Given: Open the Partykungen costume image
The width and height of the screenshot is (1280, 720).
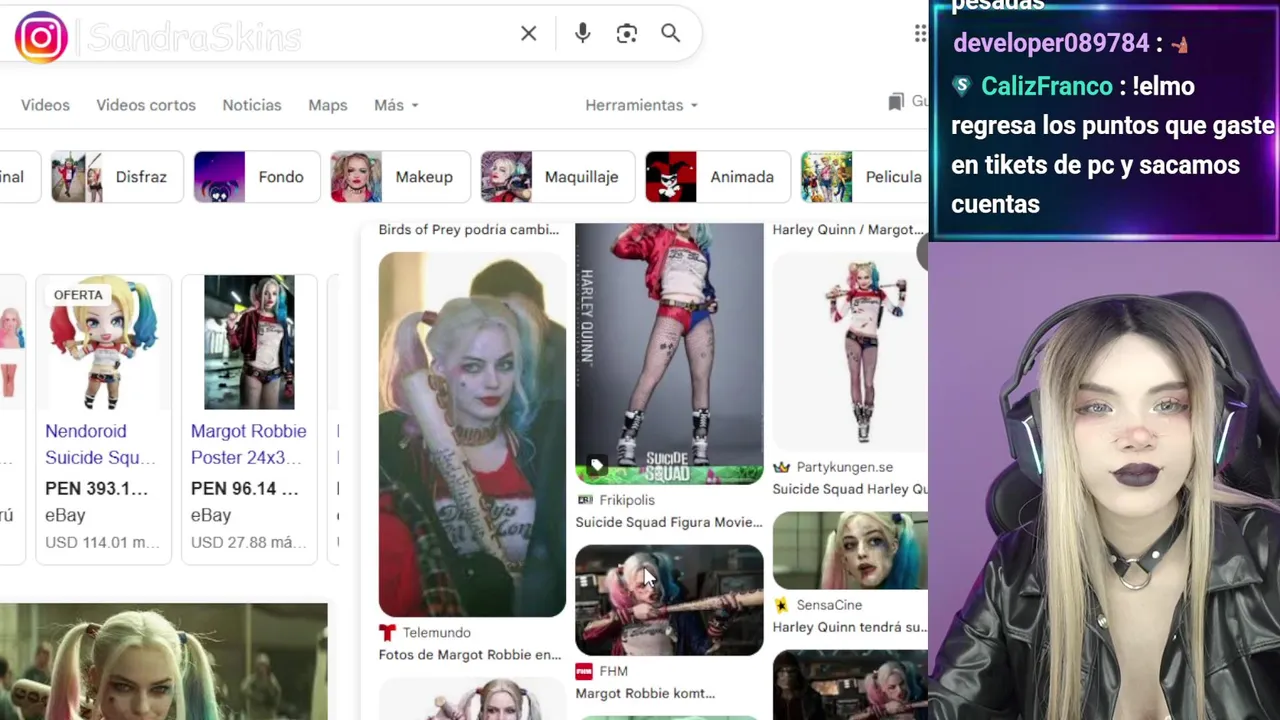Looking at the screenshot, I should (x=850, y=352).
